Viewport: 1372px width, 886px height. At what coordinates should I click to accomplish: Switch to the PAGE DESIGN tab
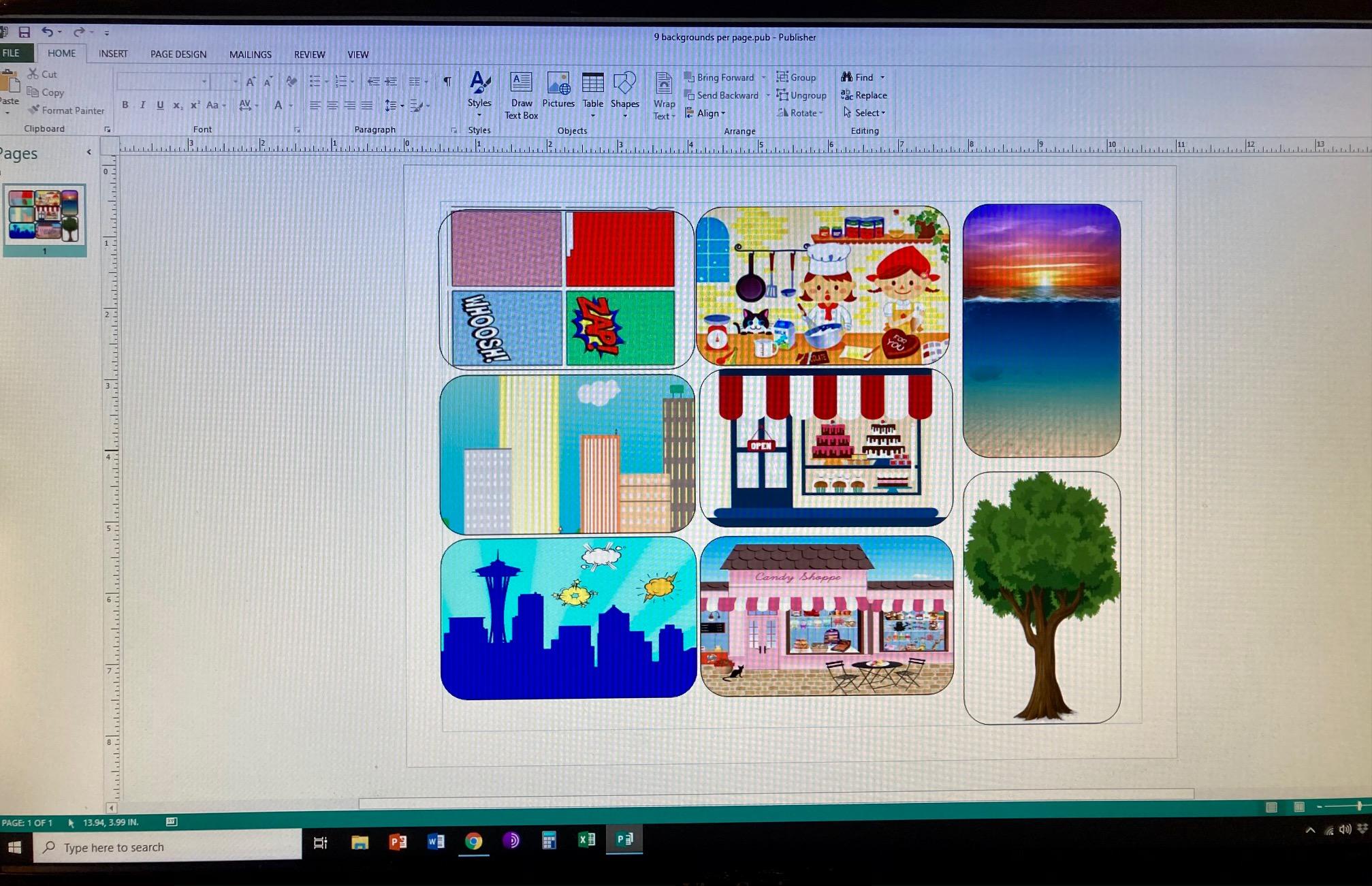point(178,54)
